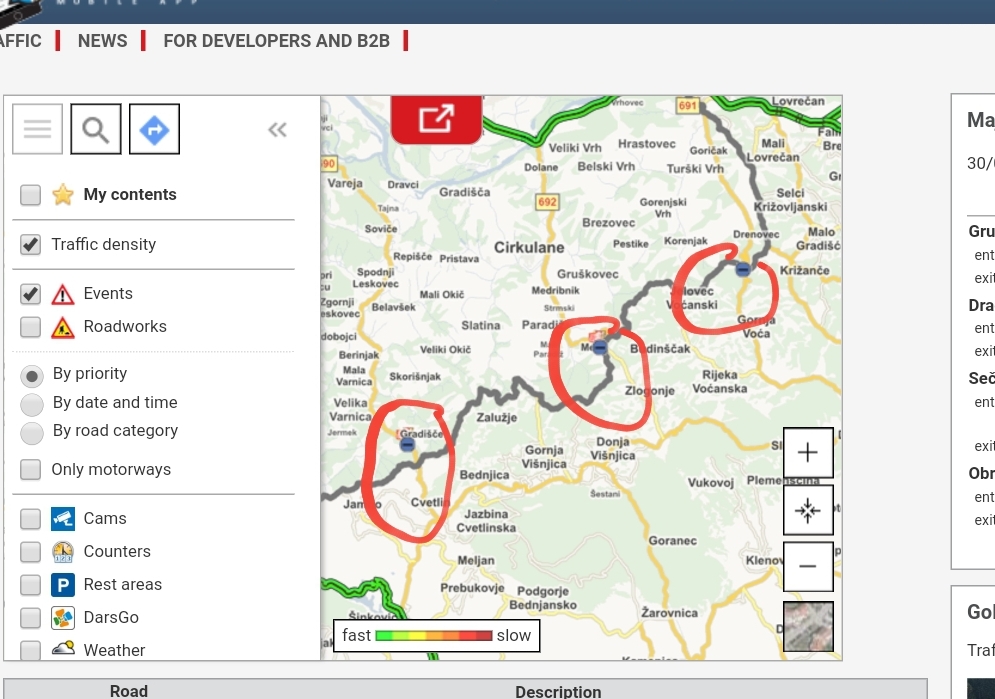Viewport: 995px width, 699px height.
Task: Click road closure marker near Drenovec
Action: pyautogui.click(x=742, y=269)
